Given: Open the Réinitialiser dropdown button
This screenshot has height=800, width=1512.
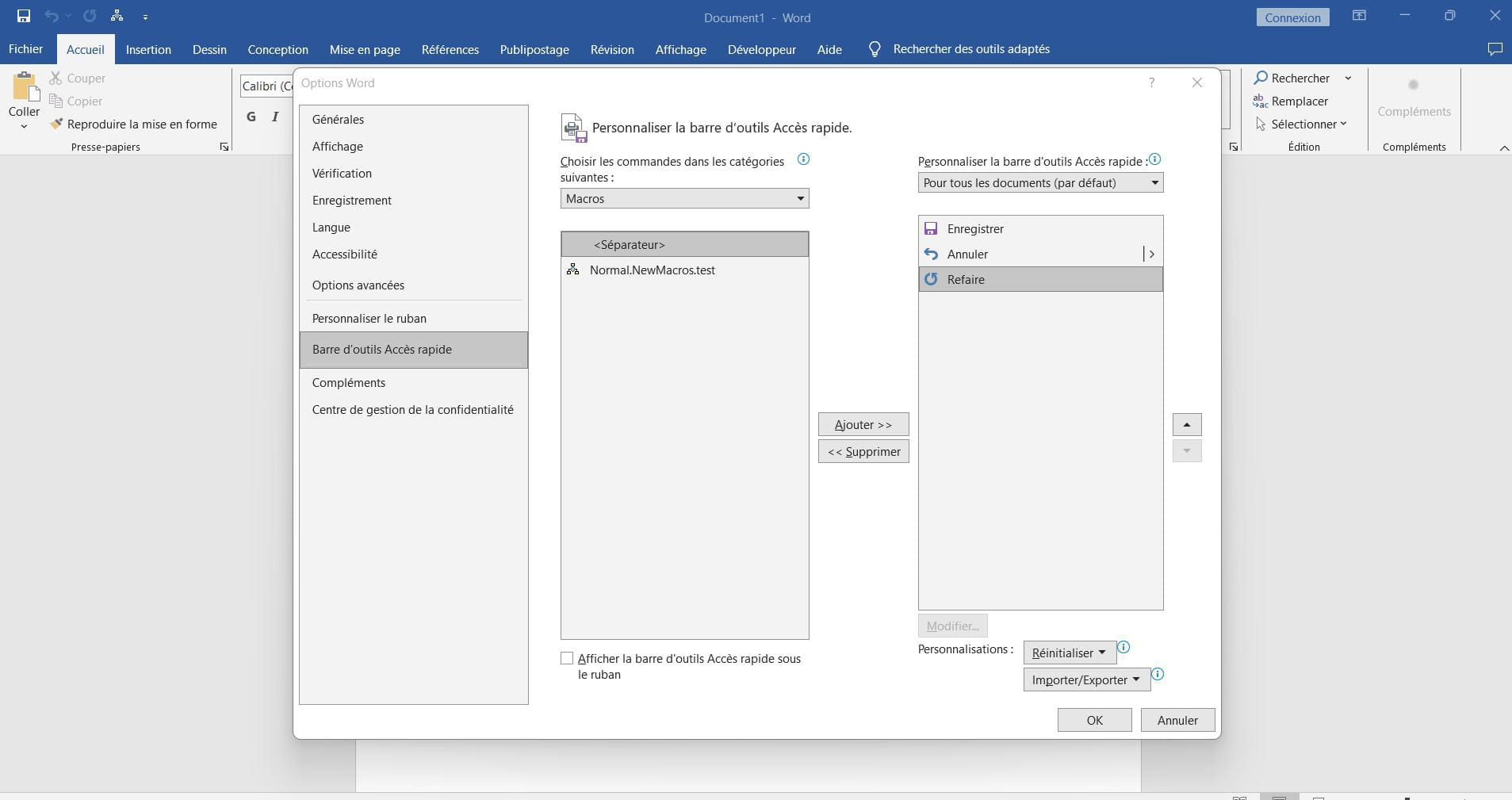Looking at the screenshot, I should pyautogui.click(x=1070, y=653).
